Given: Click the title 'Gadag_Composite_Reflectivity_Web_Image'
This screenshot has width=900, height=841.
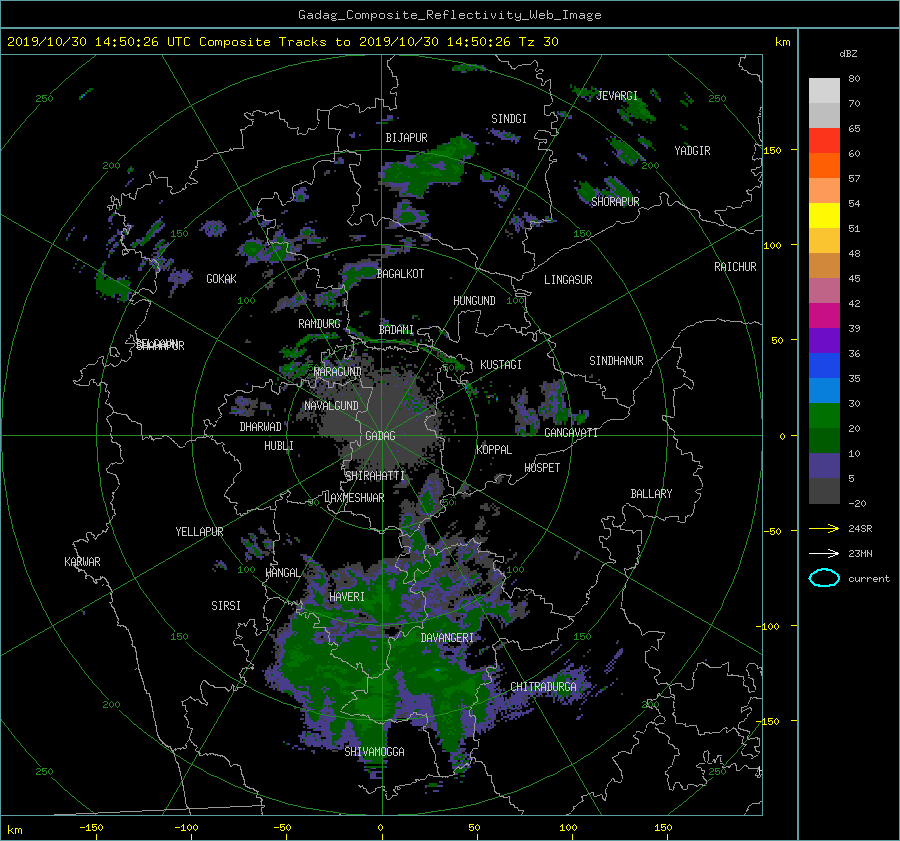Looking at the screenshot, I should click(x=449, y=15).
